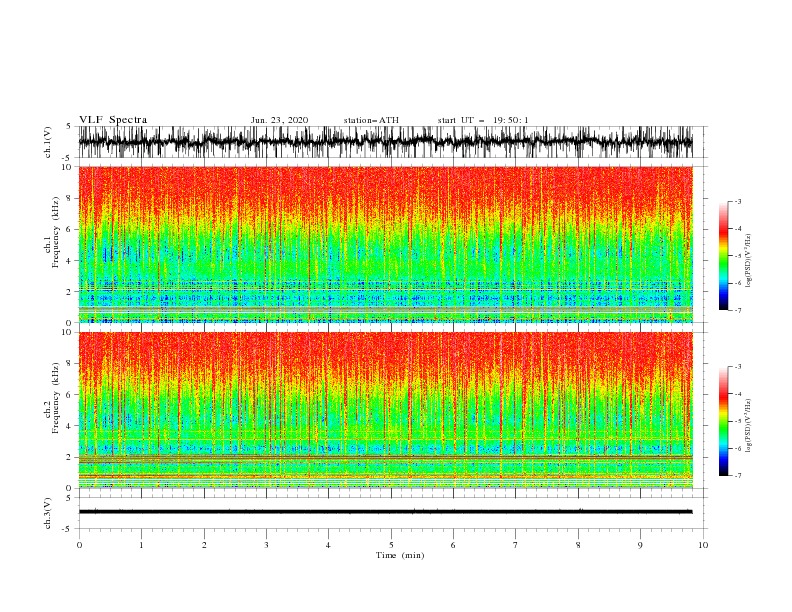Click the "-3" label on ch.1 color bar
Image resolution: width=792 pixels, height=612 pixels.
[737, 202]
